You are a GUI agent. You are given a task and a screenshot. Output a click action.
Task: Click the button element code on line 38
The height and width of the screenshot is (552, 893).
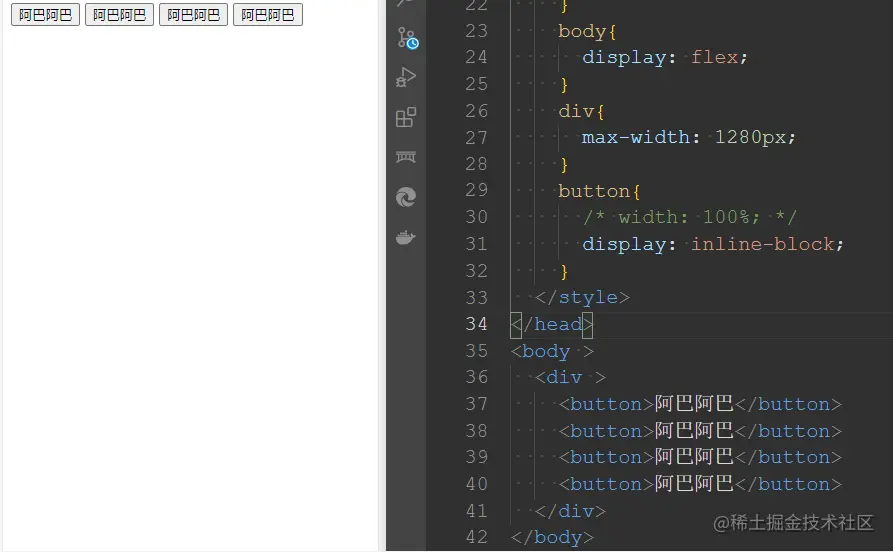[x=700, y=431]
